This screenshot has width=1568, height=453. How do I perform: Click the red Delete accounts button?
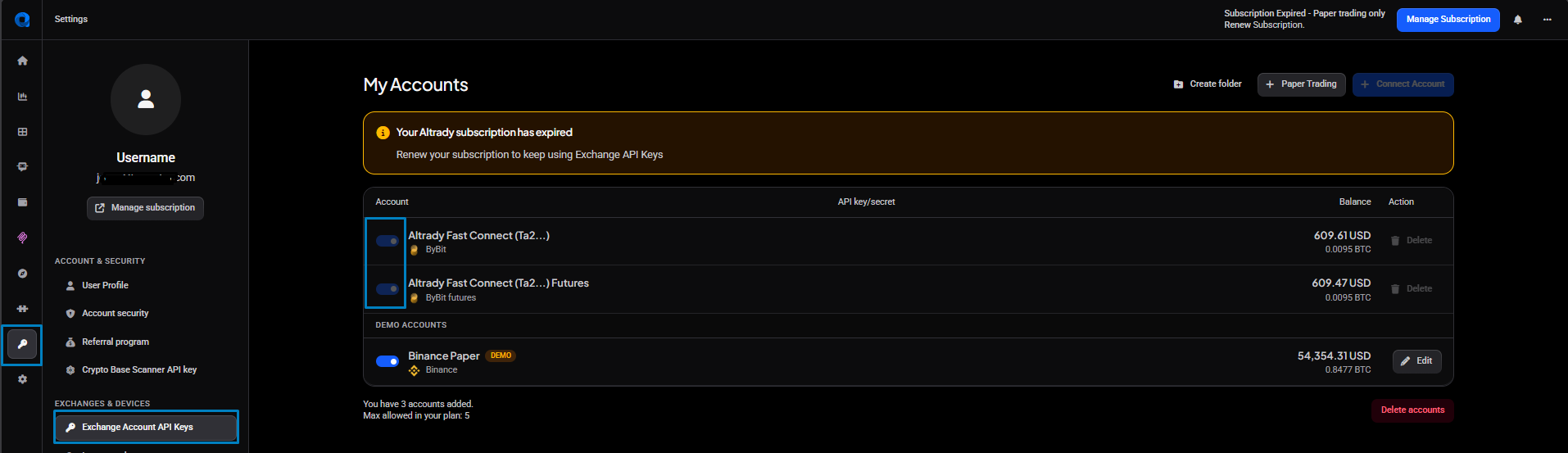tap(1412, 410)
